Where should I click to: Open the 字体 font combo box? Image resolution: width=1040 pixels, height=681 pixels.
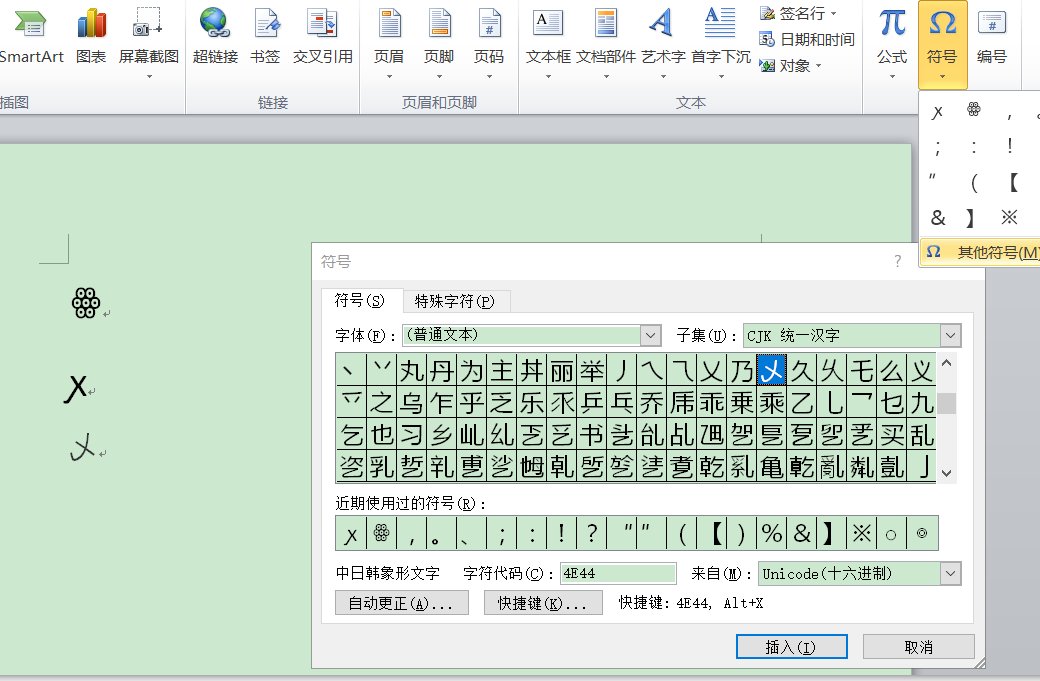(532, 336)
